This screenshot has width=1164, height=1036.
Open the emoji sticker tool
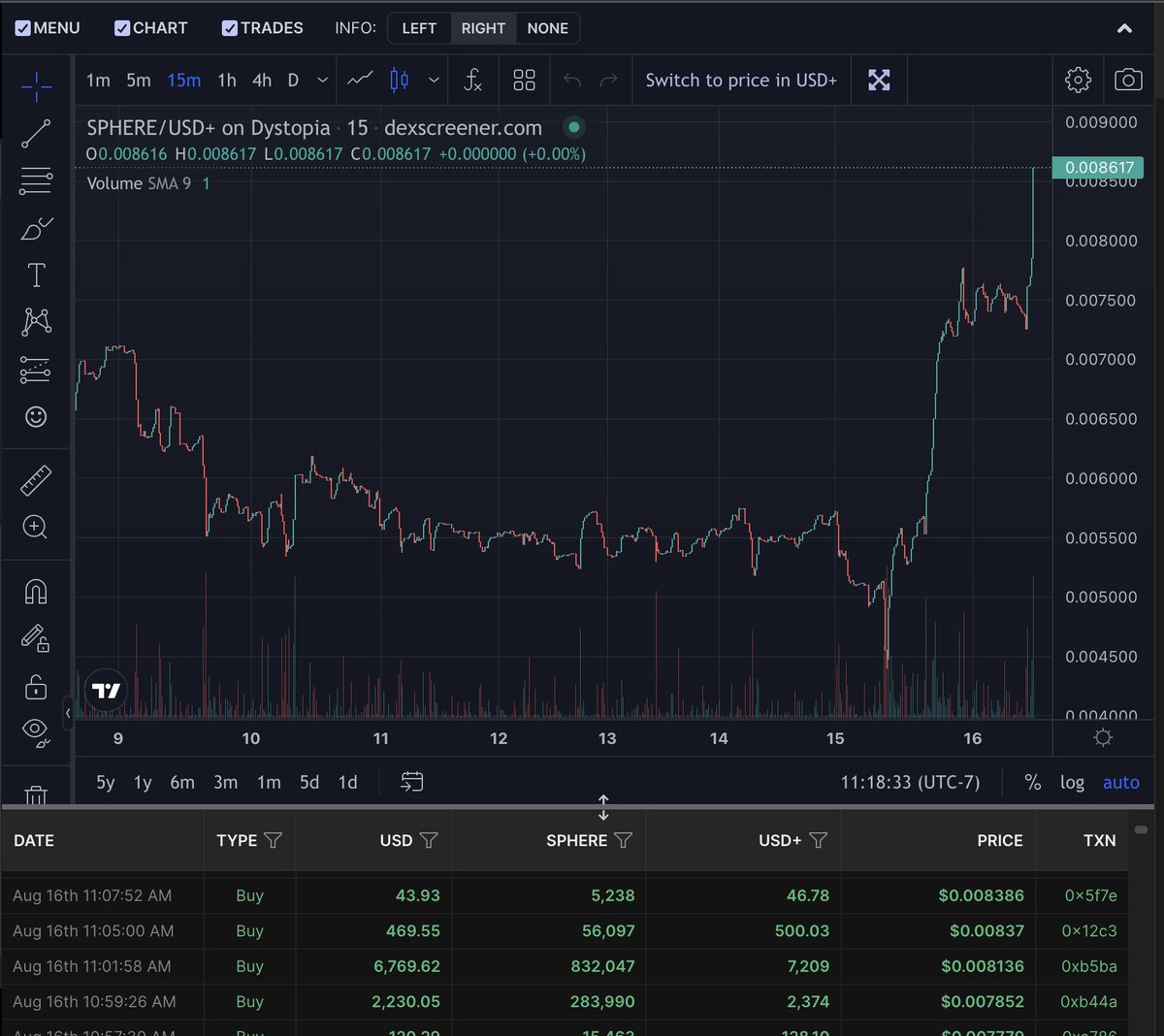tap(36, 416)
